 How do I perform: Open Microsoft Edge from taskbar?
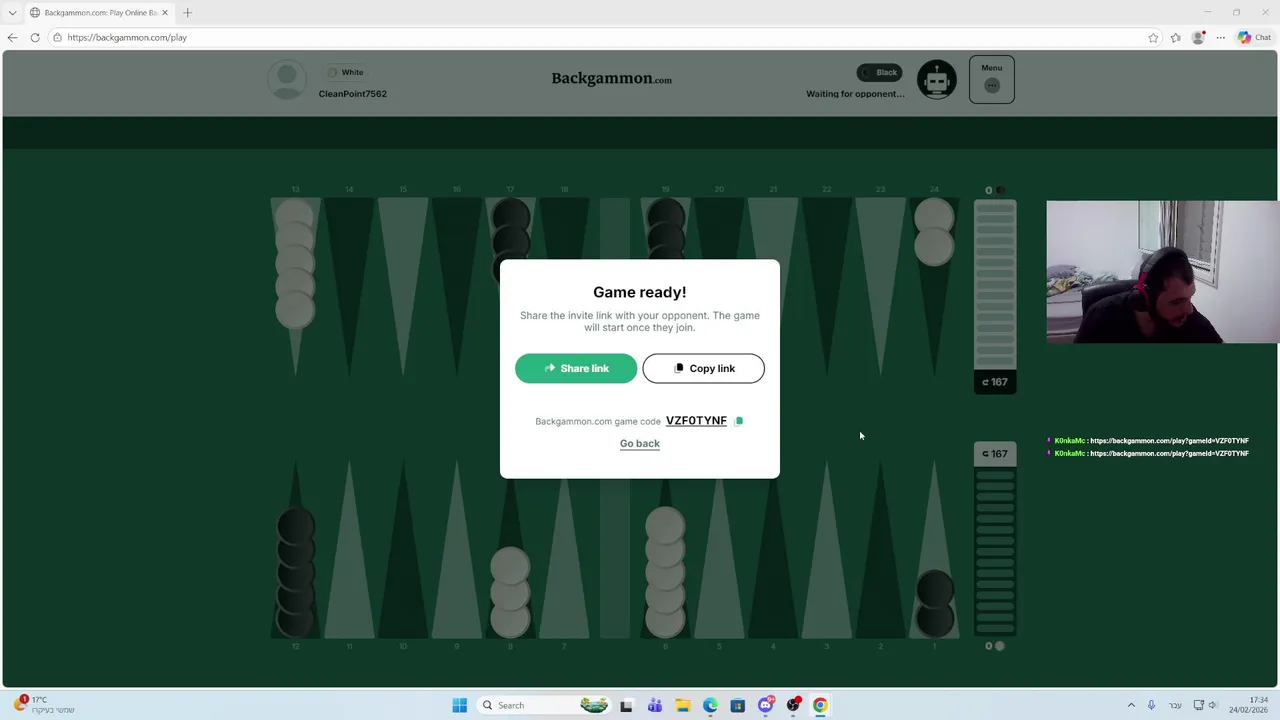(x=710, y=705)
